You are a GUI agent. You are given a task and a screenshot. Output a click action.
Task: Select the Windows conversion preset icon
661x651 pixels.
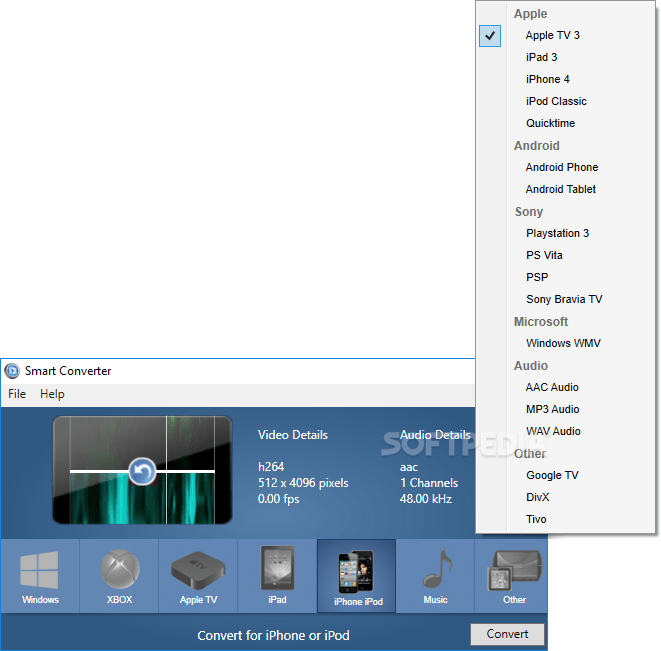coord(40,576)
